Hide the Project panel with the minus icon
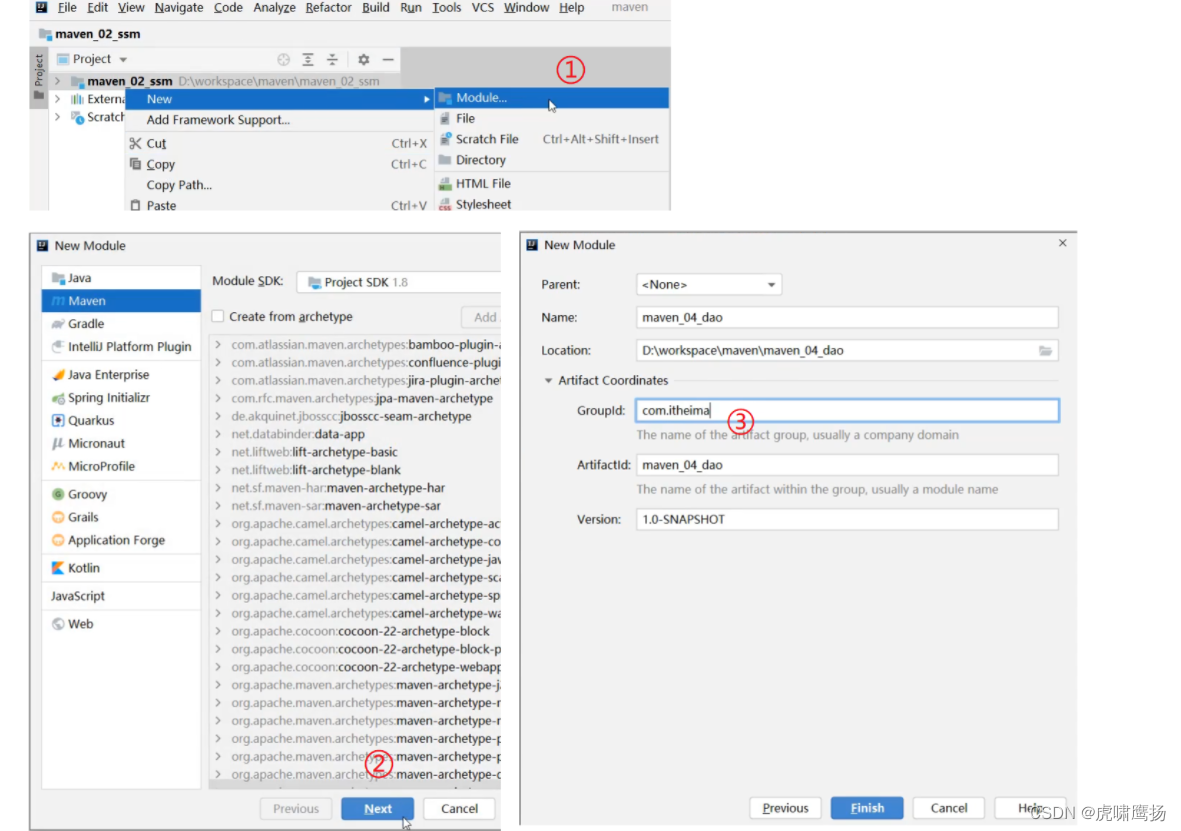The width and height of the screenshot is (1181, 831). coord(388,60)
